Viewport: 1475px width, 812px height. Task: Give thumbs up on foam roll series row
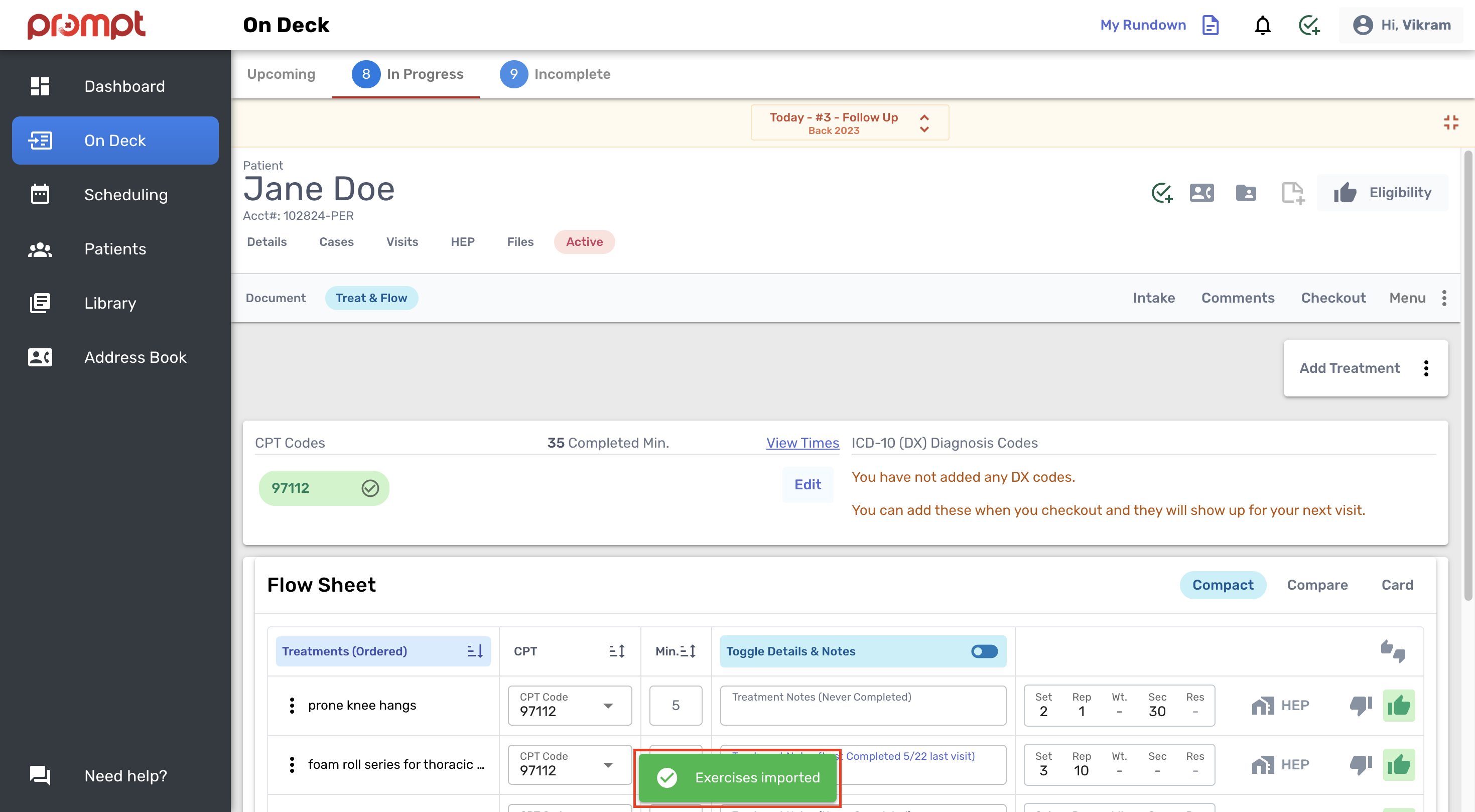click(1399, 764)
